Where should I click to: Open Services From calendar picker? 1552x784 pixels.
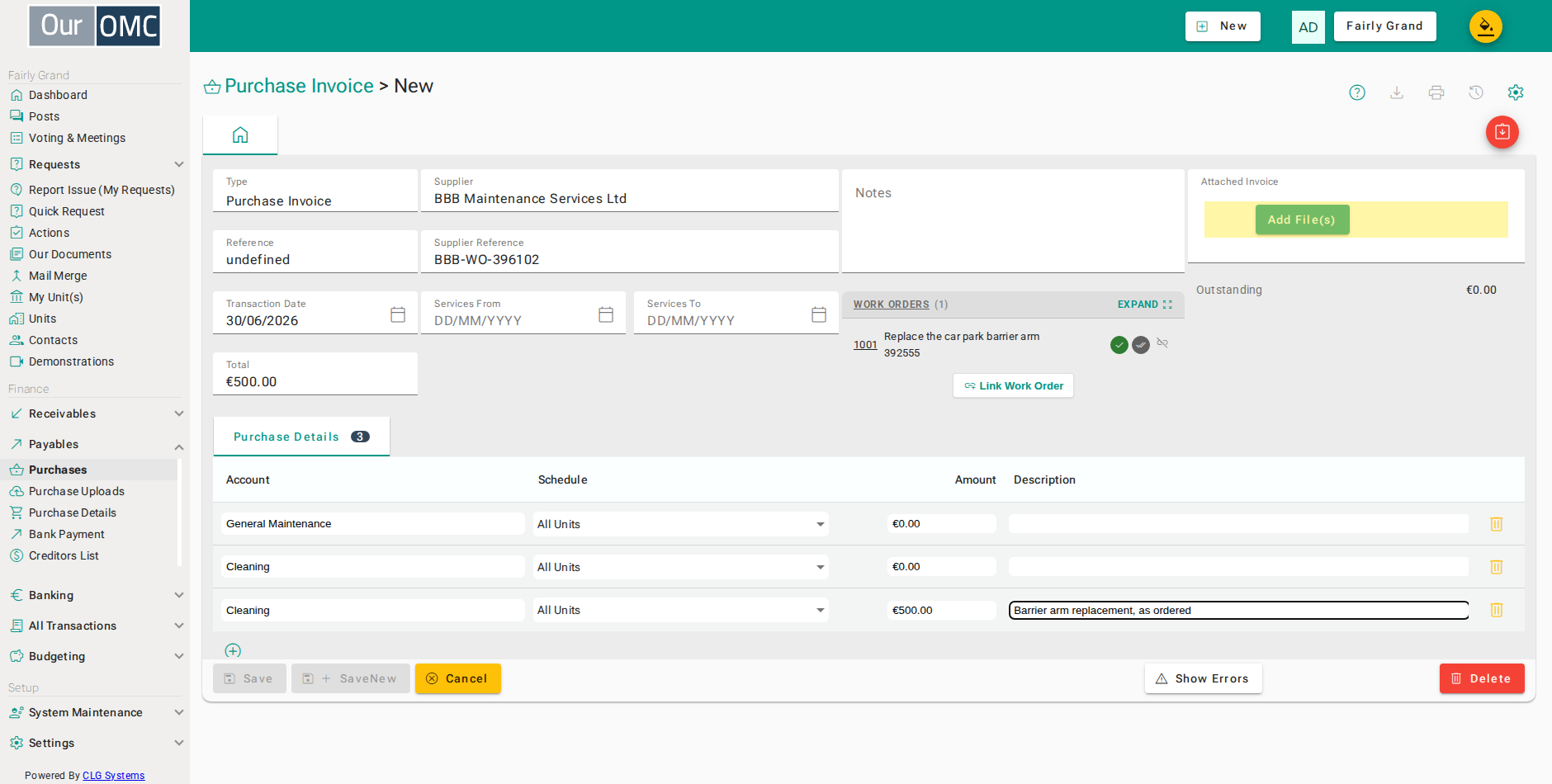[x=606, y=314]
